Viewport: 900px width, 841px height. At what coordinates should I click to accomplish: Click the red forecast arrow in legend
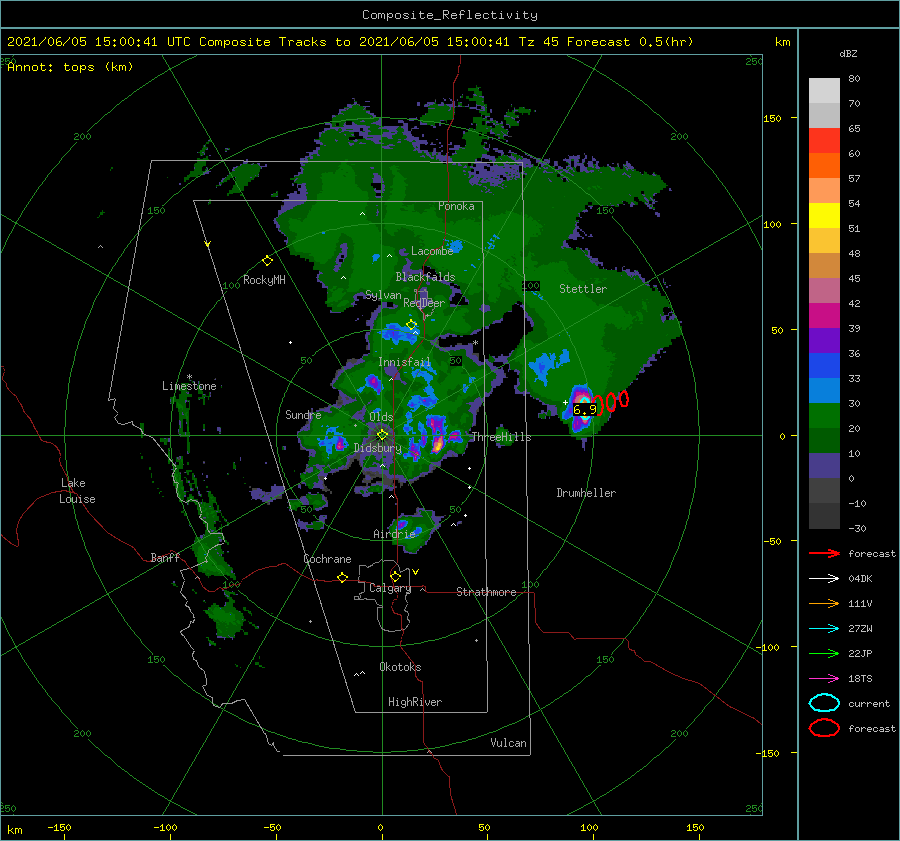coord(824,553)
